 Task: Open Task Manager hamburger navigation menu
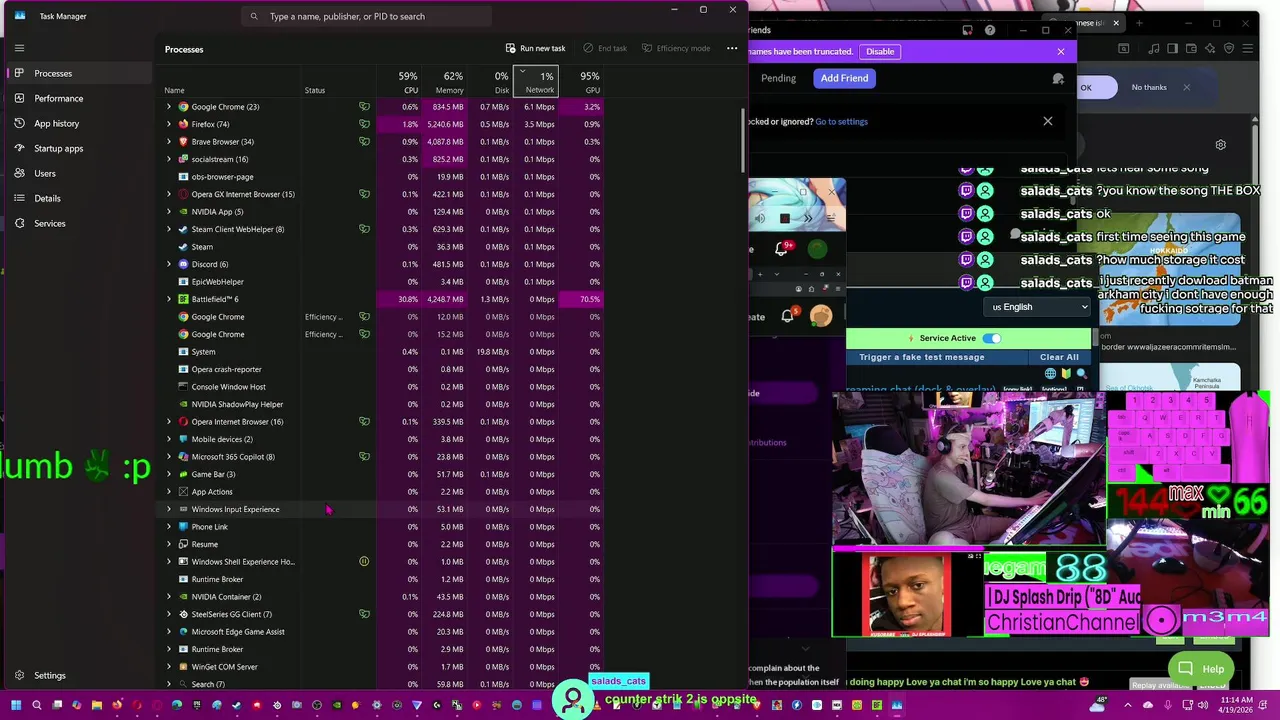point(19,48)
